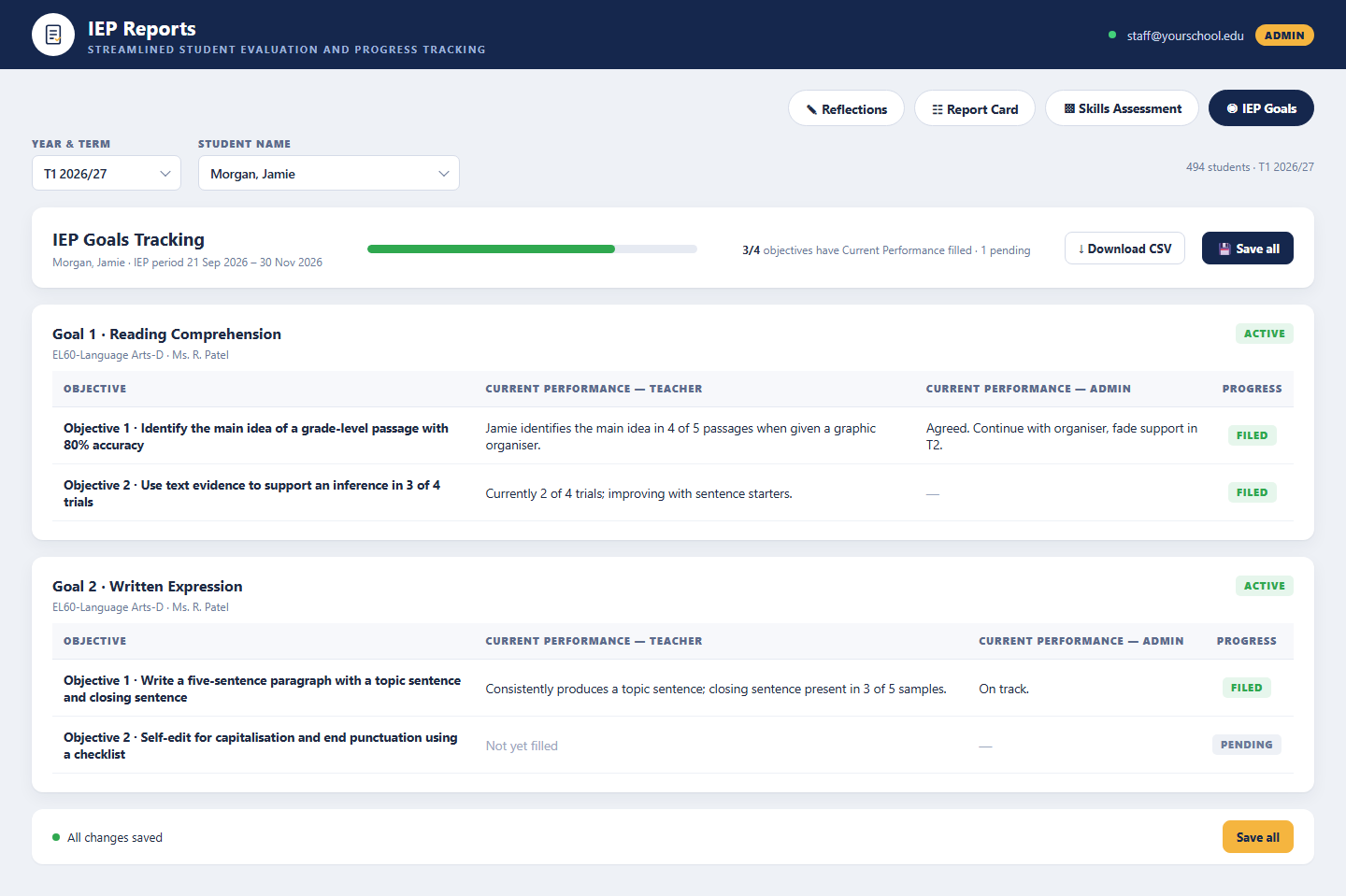
Task: Click the yellow Save all button at bottom
Action: [1258, 837]
